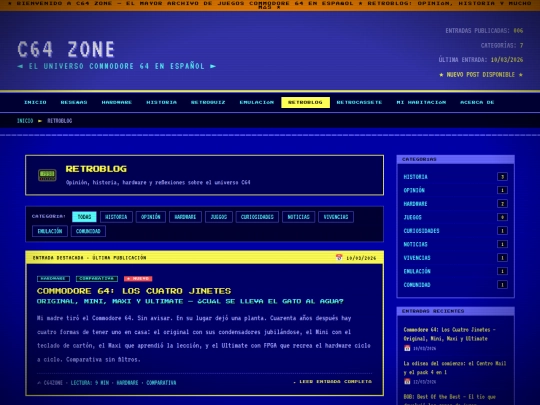Image resolution: width=540 pixels, height=405 pixels.
Task: Open the Commodore 64: Los Cuatro Jinetes title
Action: pos(134,291)
